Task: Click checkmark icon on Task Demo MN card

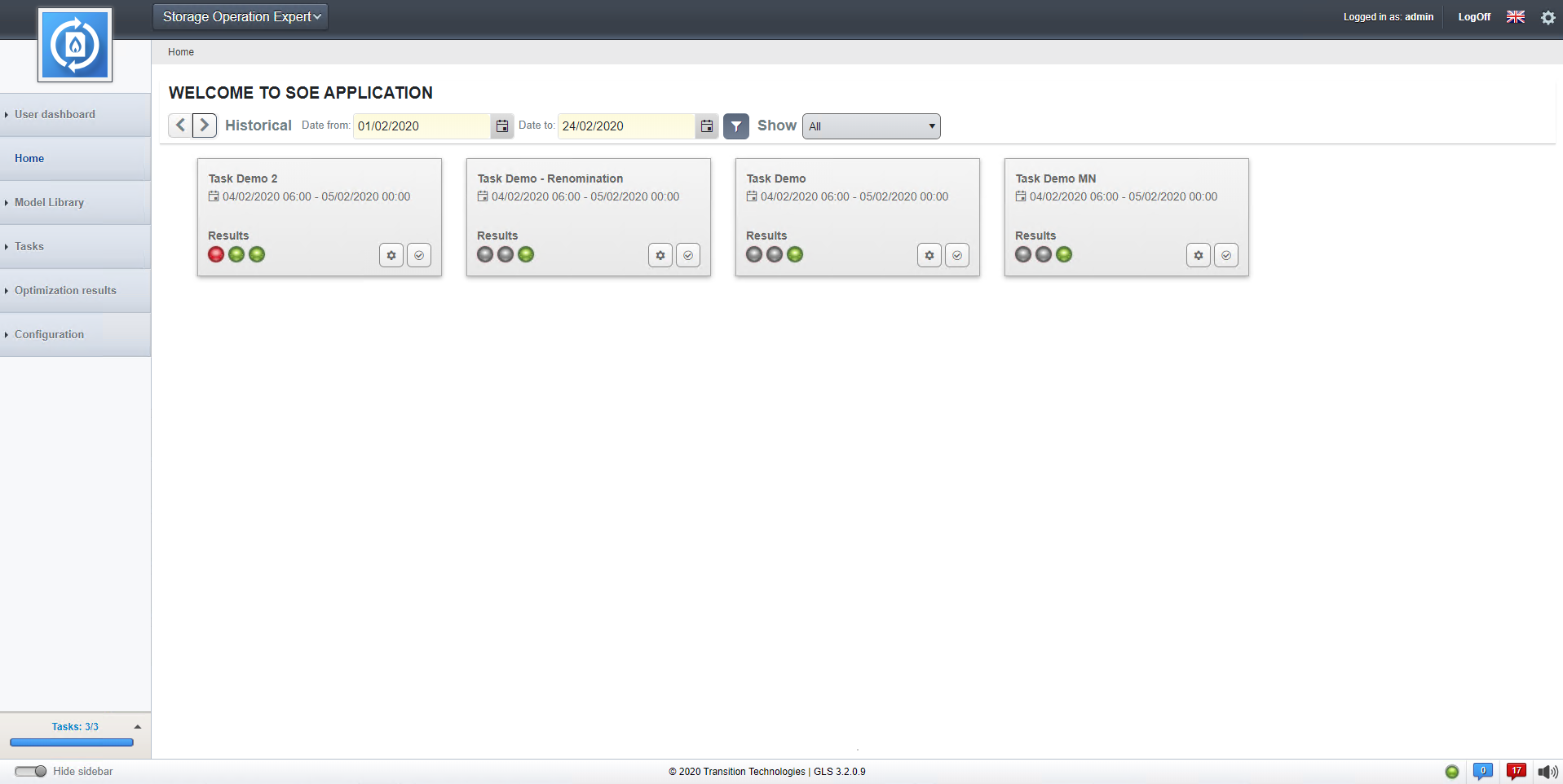Action: 1225,255
